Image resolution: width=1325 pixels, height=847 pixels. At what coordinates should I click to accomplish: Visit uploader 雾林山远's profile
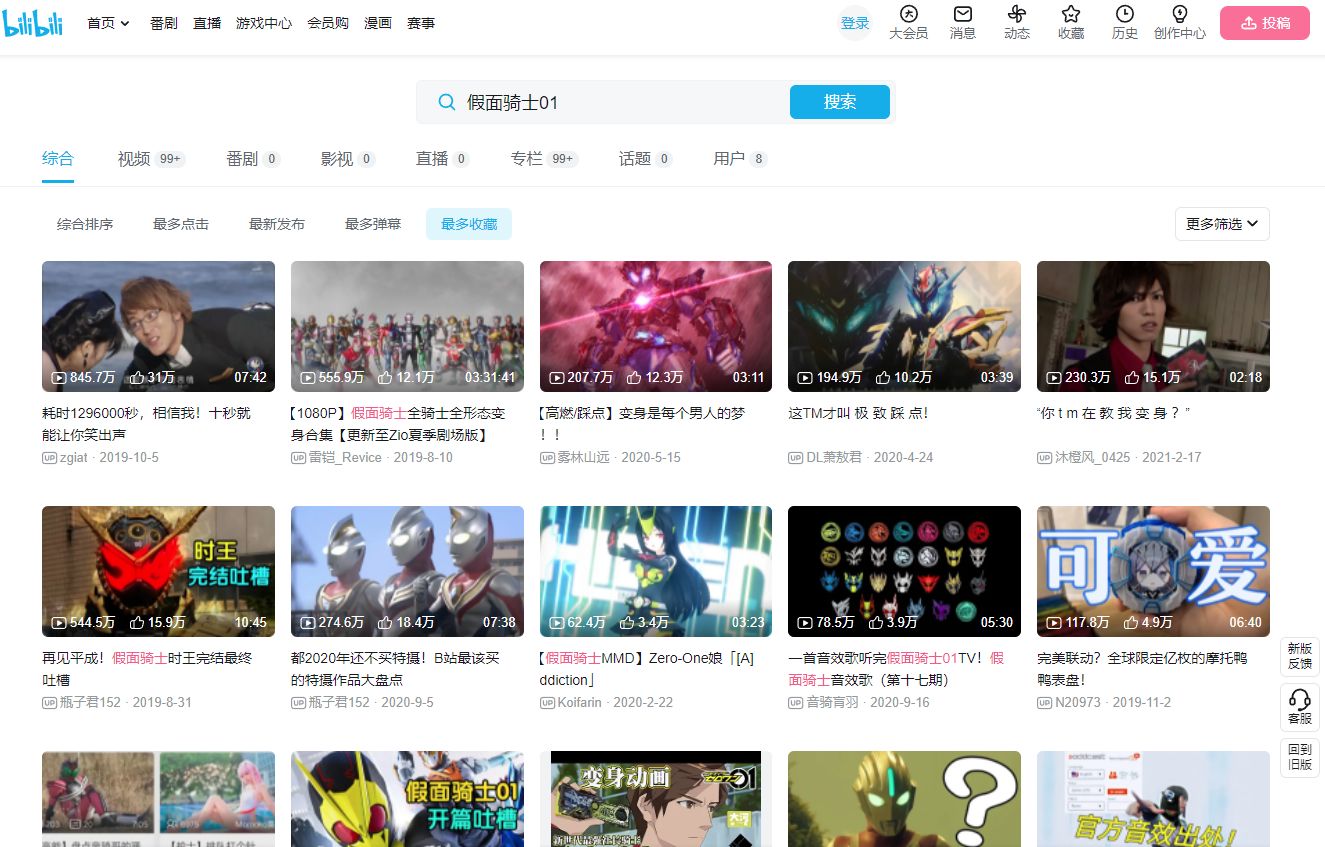[x=583, y=457]
